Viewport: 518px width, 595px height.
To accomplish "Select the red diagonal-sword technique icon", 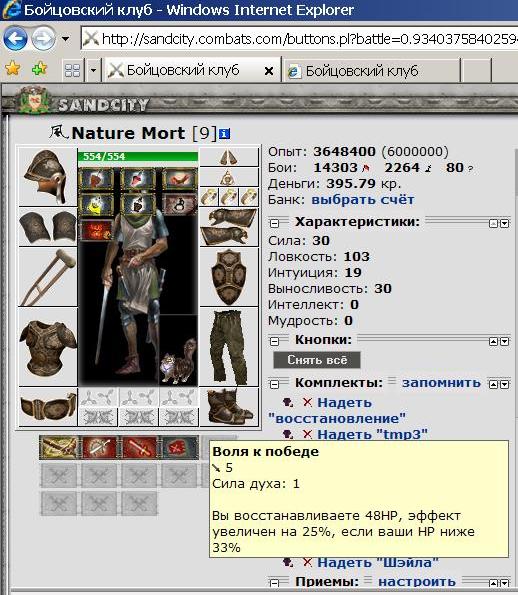I will pos(139,447).
